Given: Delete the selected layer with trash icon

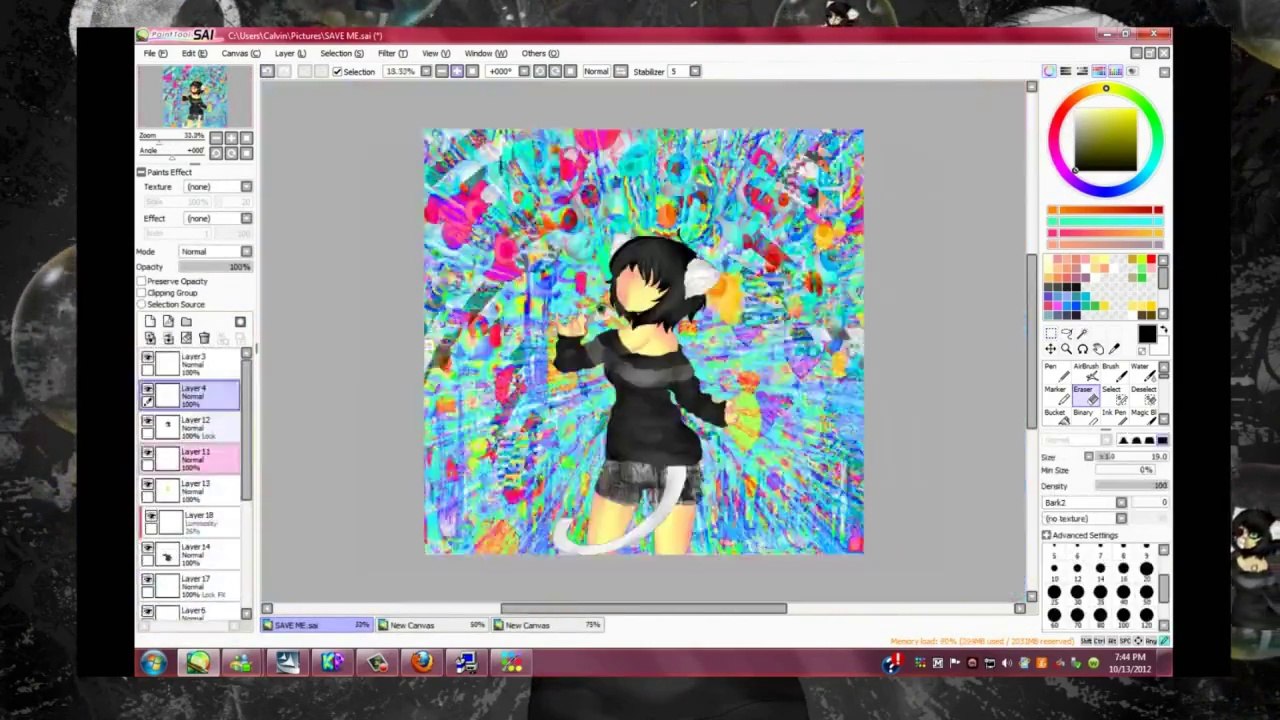Looking at the screenshot, I should (x=204, y=339).
